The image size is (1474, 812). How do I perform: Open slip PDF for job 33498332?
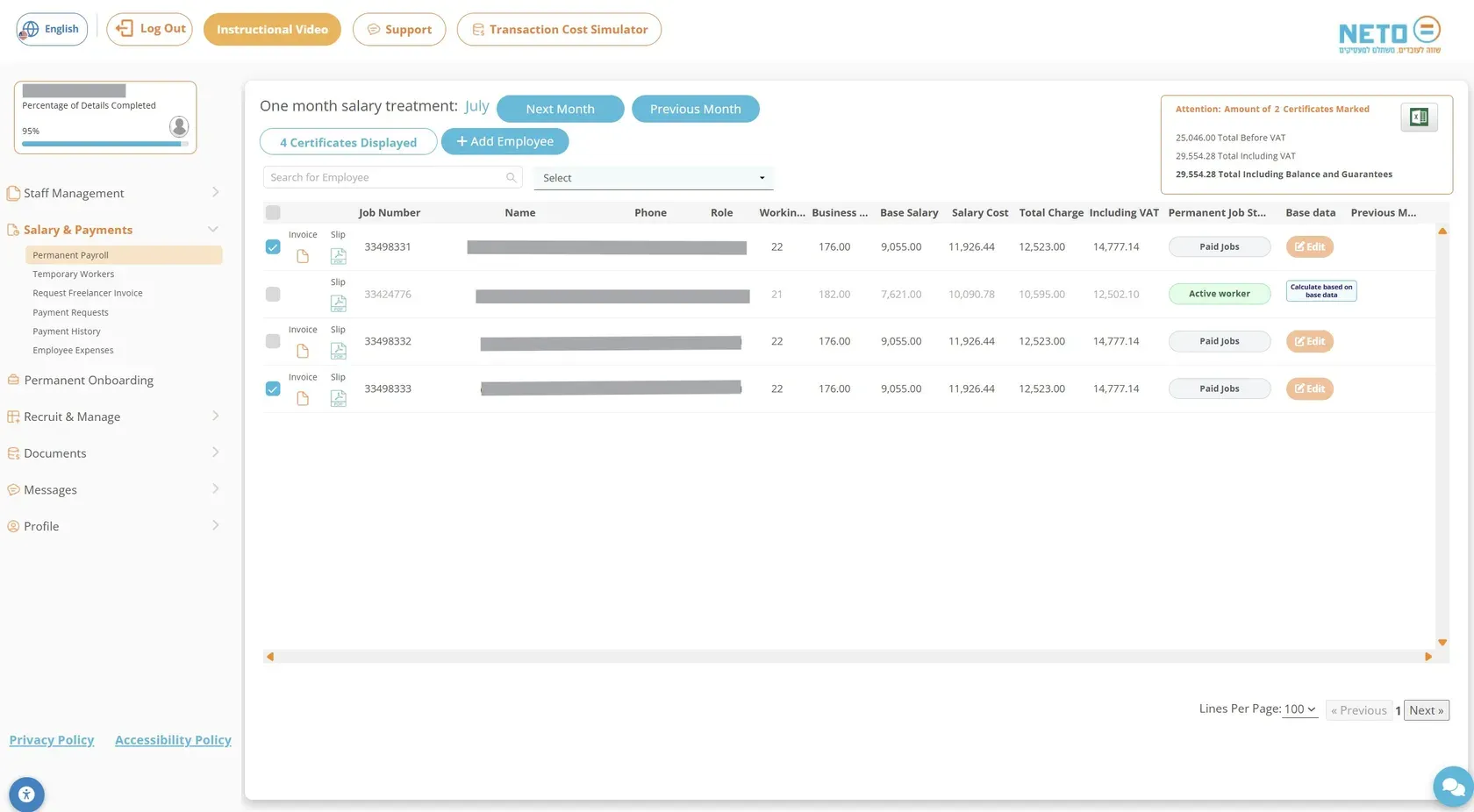pyautogui.click(x=338, y=351)
